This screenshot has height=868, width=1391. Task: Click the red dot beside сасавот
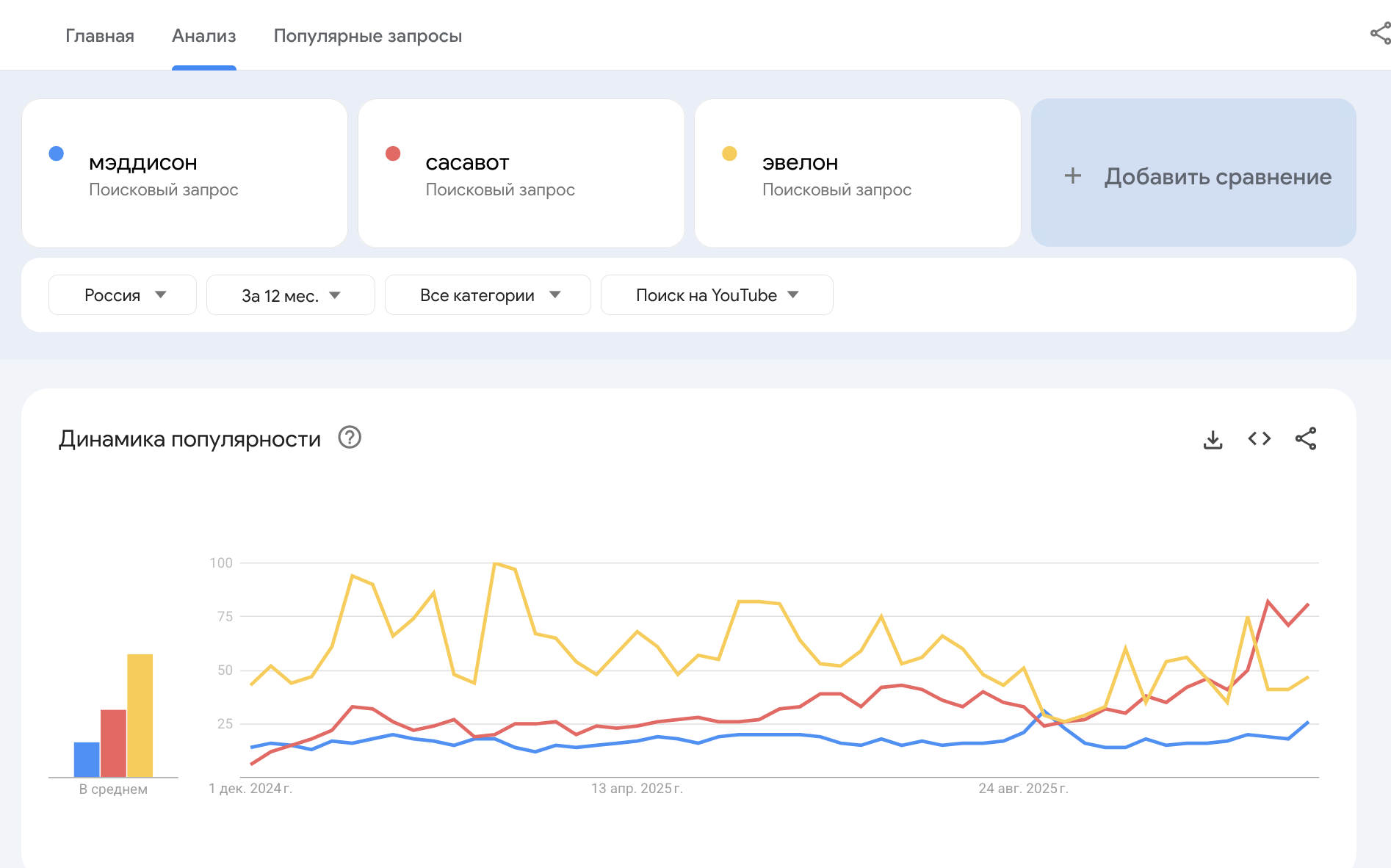pyautogui.click(x=393, y=153)
